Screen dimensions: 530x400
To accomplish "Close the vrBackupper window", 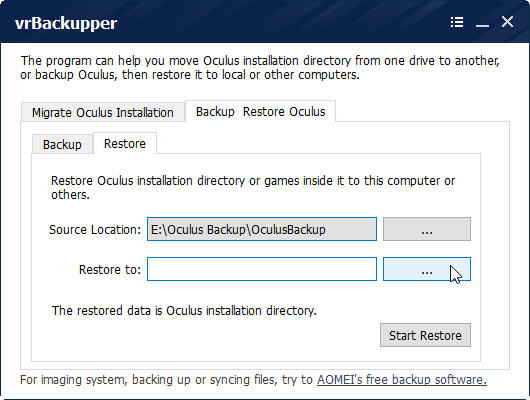I will pos(507,22).
